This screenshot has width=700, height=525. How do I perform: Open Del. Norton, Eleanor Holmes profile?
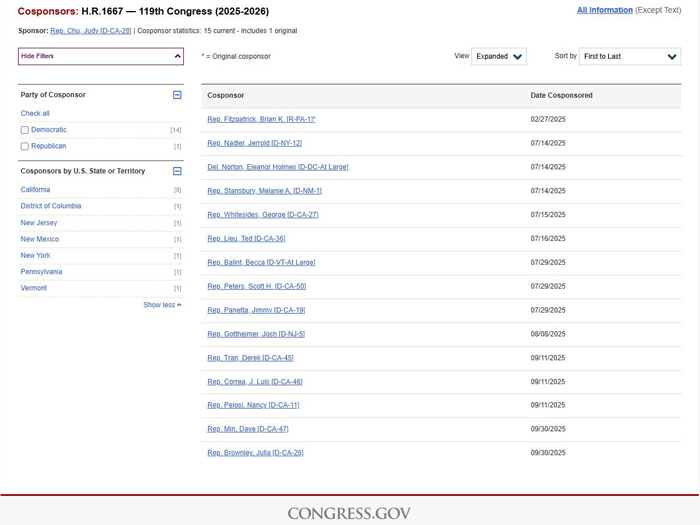coord(277,167)
